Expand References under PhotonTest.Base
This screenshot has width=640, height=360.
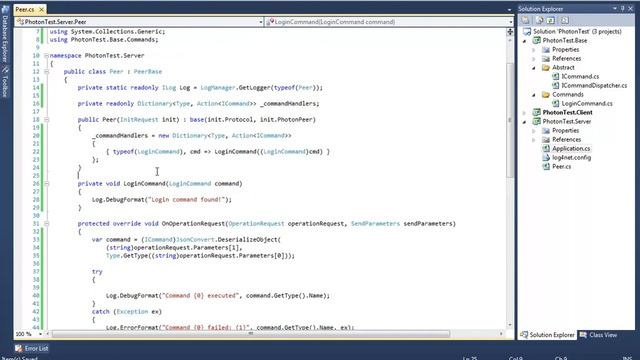point(534,59)
